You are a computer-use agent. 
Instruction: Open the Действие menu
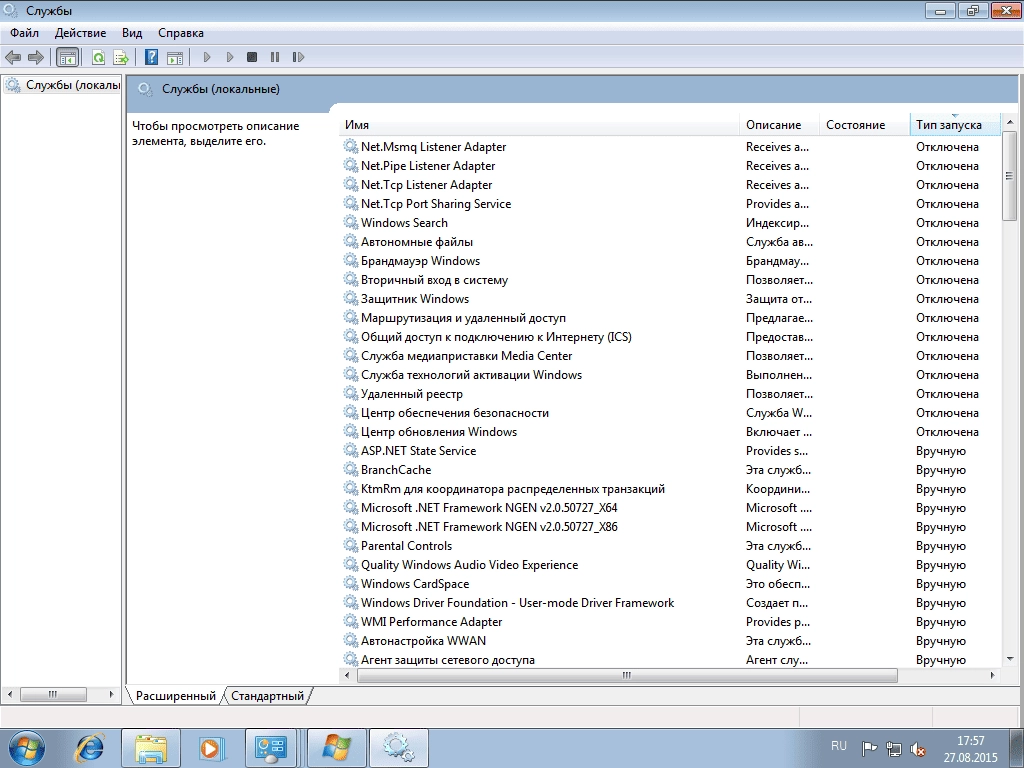click(x=80, y=33)
